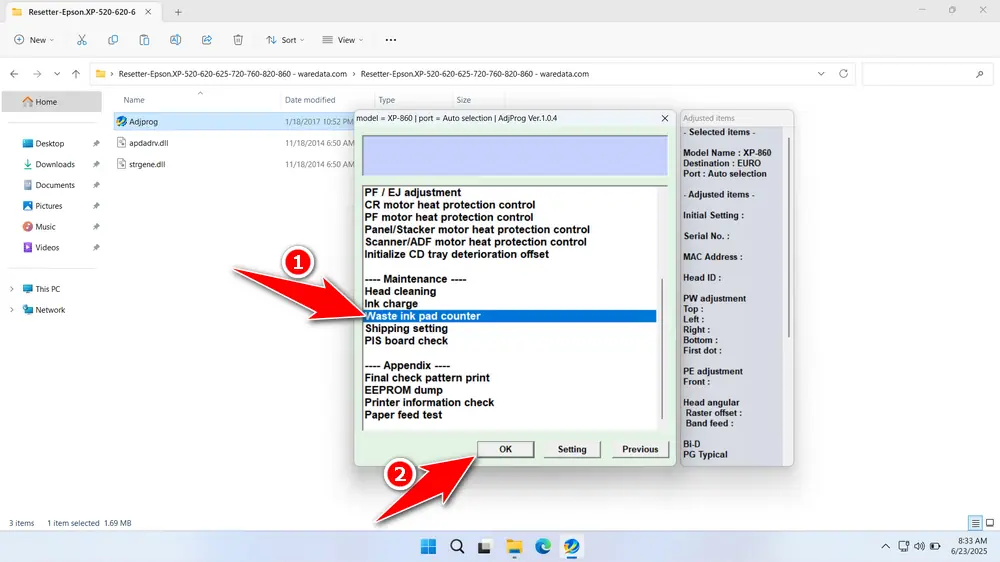Open the Sort dropdown menu
This screenshot has width=1000, height=562.
(x=285, y=40)
